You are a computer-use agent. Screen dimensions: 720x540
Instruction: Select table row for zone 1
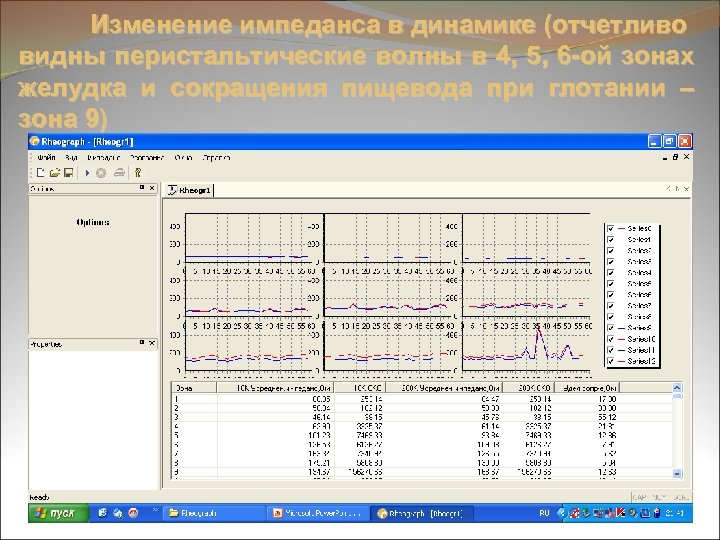click(422, 399)
